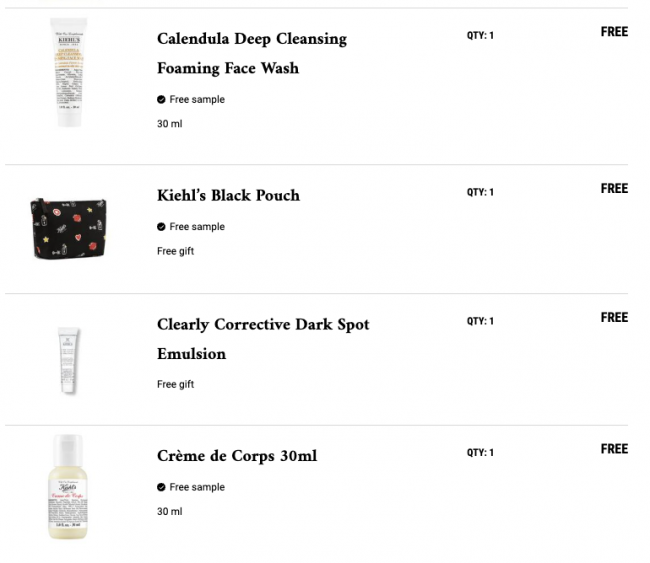Screen dimensions: 650x563
Task: Open the Dark Spot Emulsion tube image
Action: [68, 360]
